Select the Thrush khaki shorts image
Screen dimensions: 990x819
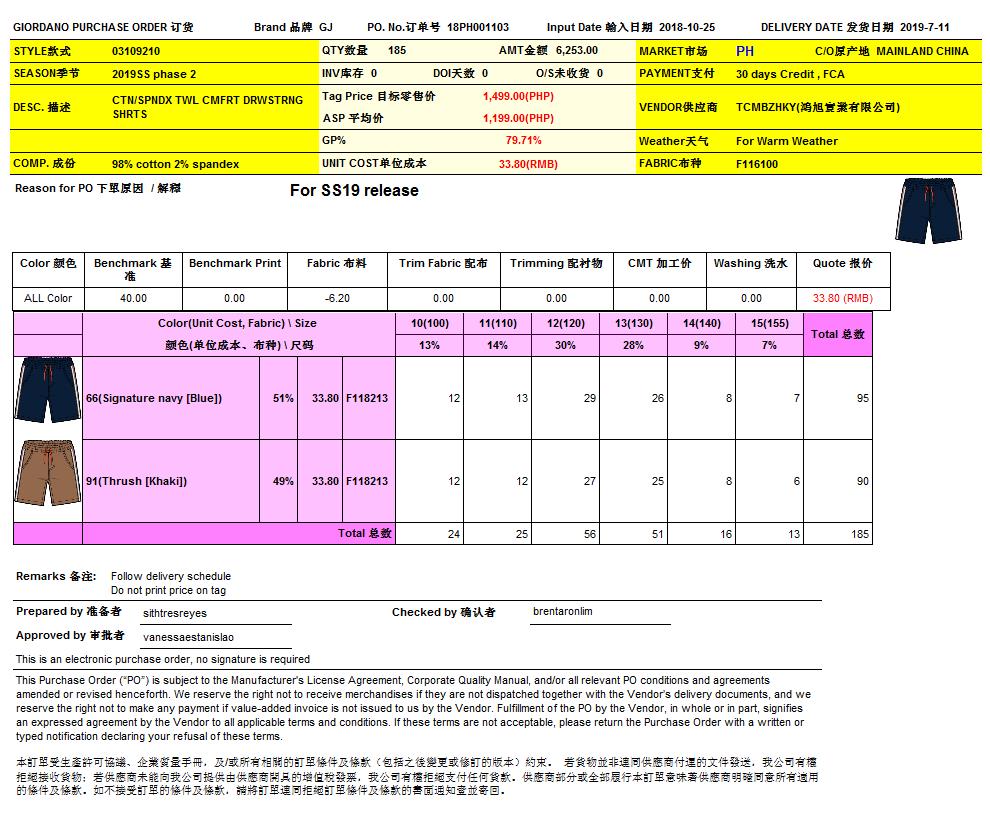(47, 476)
